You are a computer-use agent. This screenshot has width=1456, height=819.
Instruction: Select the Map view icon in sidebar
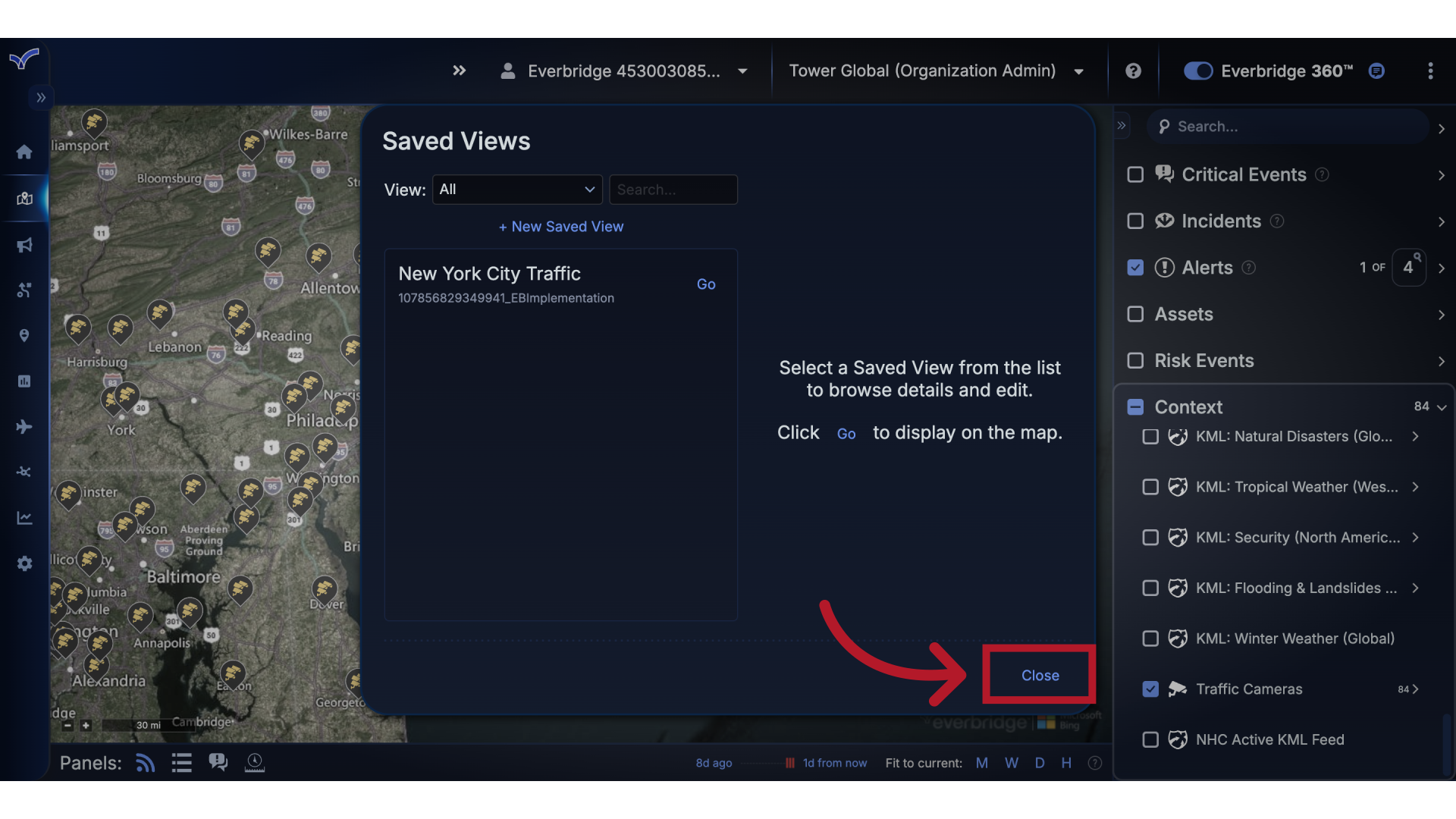point(24,199)
